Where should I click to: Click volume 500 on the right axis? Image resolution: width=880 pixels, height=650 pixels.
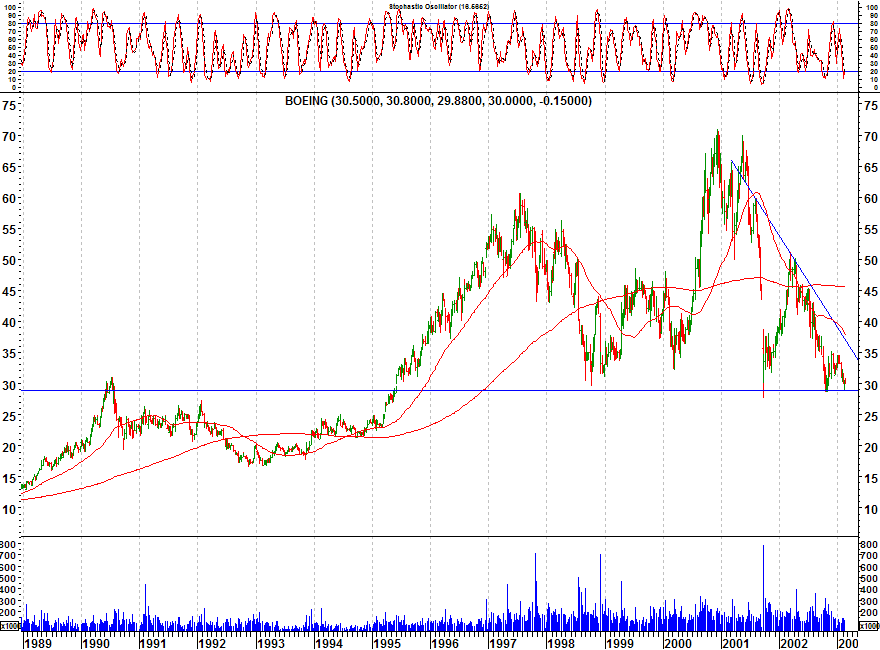click(x=869, y=579)
